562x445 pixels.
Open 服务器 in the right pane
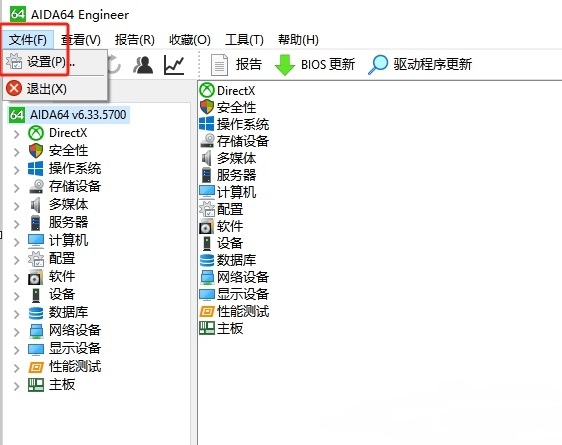[x=228, y=175]
